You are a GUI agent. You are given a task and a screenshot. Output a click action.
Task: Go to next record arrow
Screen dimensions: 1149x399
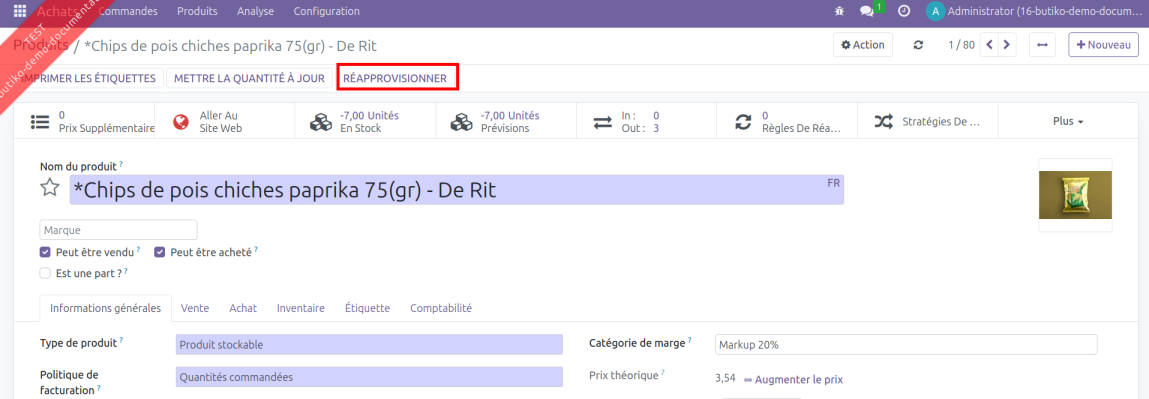(1007, 45)
